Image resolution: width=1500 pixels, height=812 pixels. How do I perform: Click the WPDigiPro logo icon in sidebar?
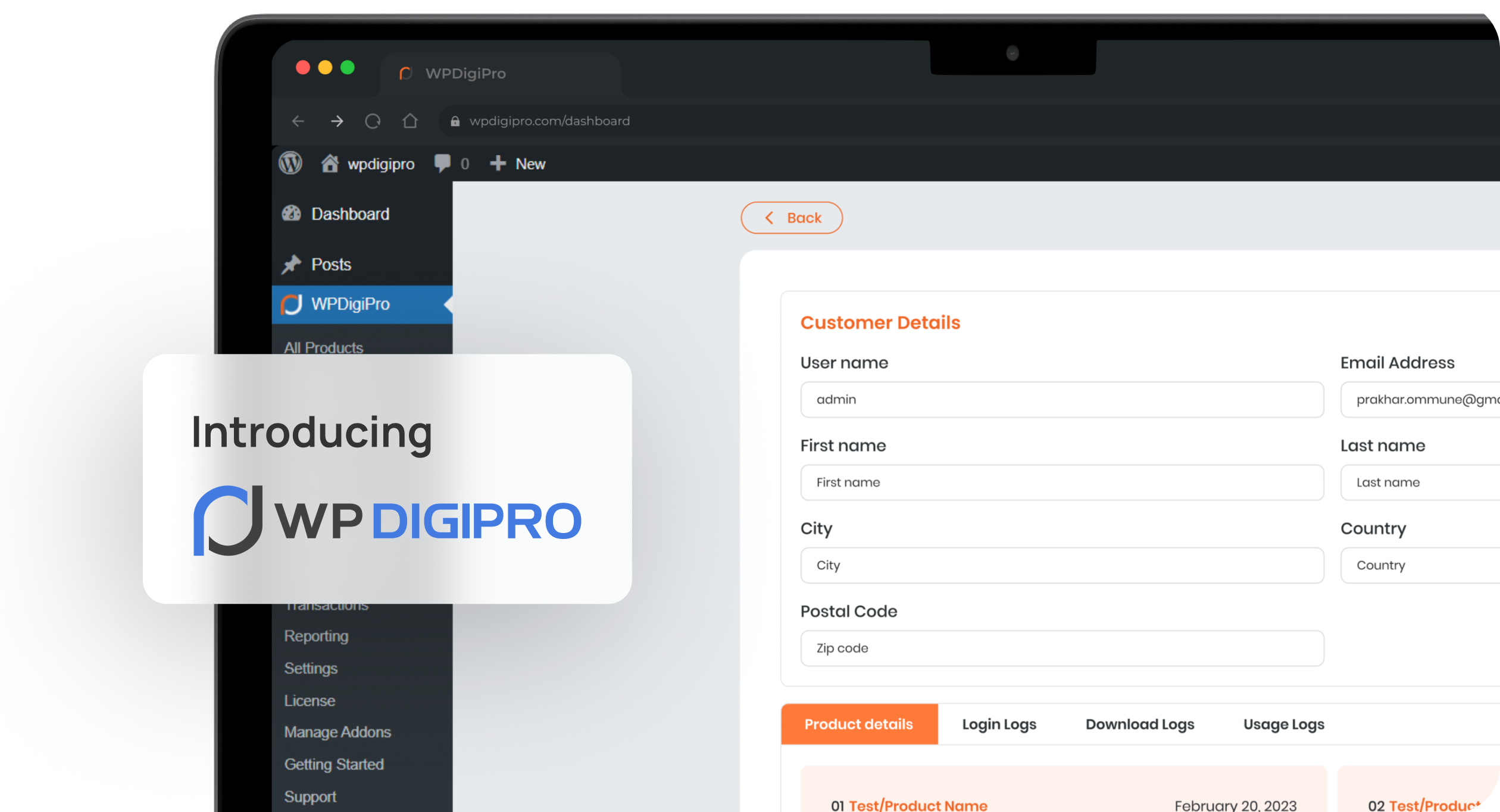click(292, 304)
